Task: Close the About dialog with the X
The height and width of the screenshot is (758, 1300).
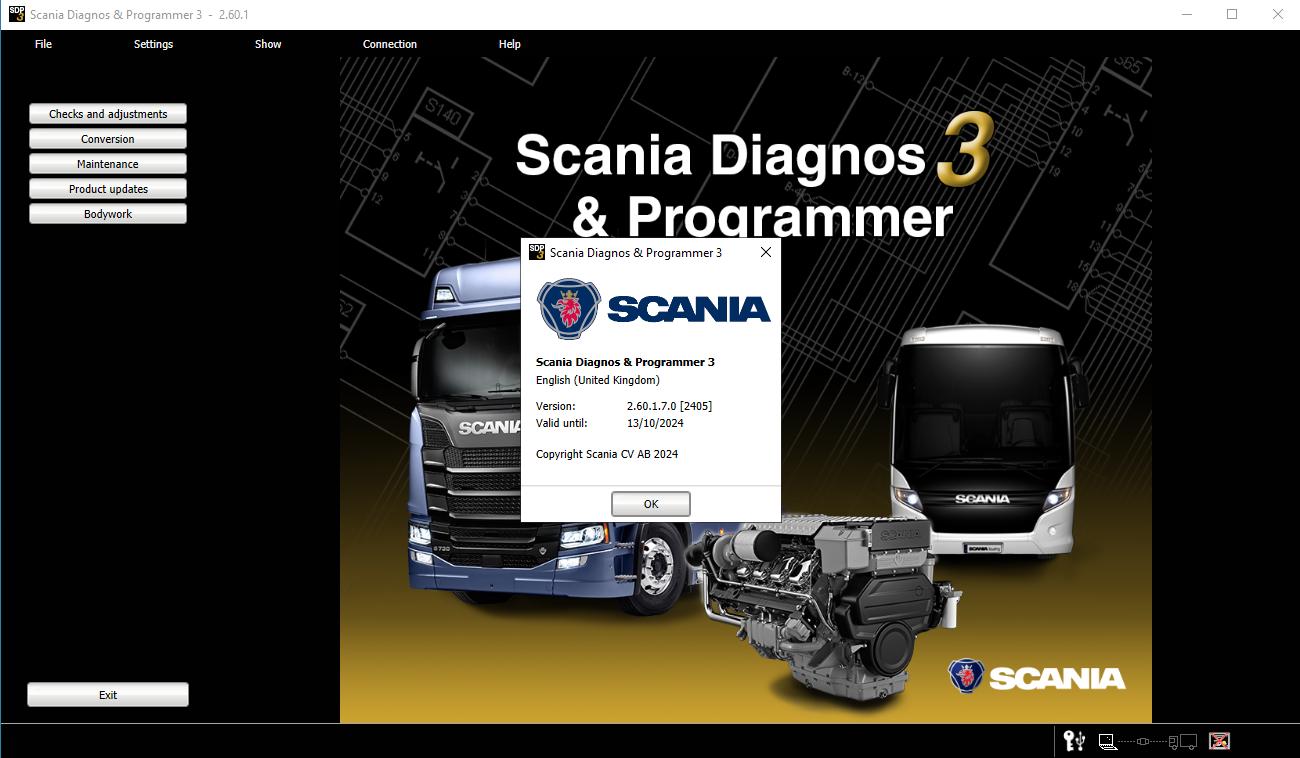Action: [766, 252]
